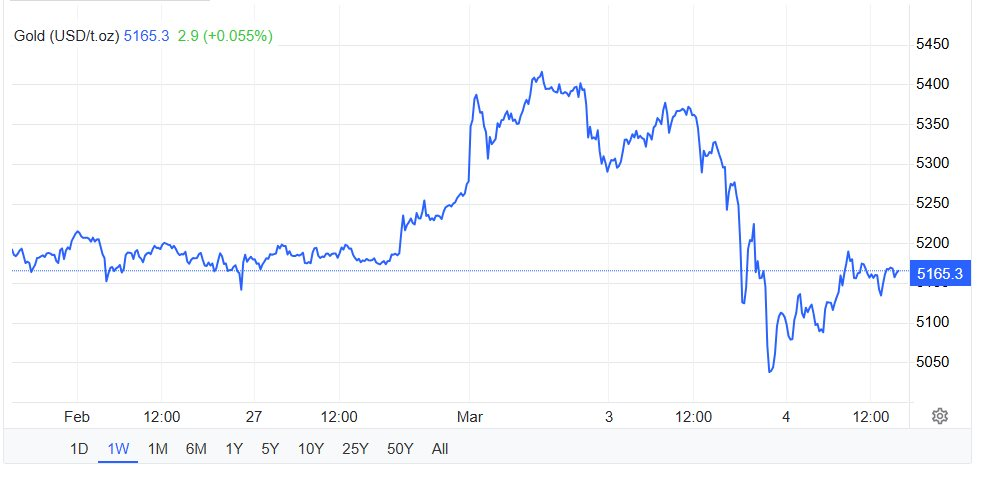
Task: Click the Feb date label on time axis
Action: [x=77, y=416]
